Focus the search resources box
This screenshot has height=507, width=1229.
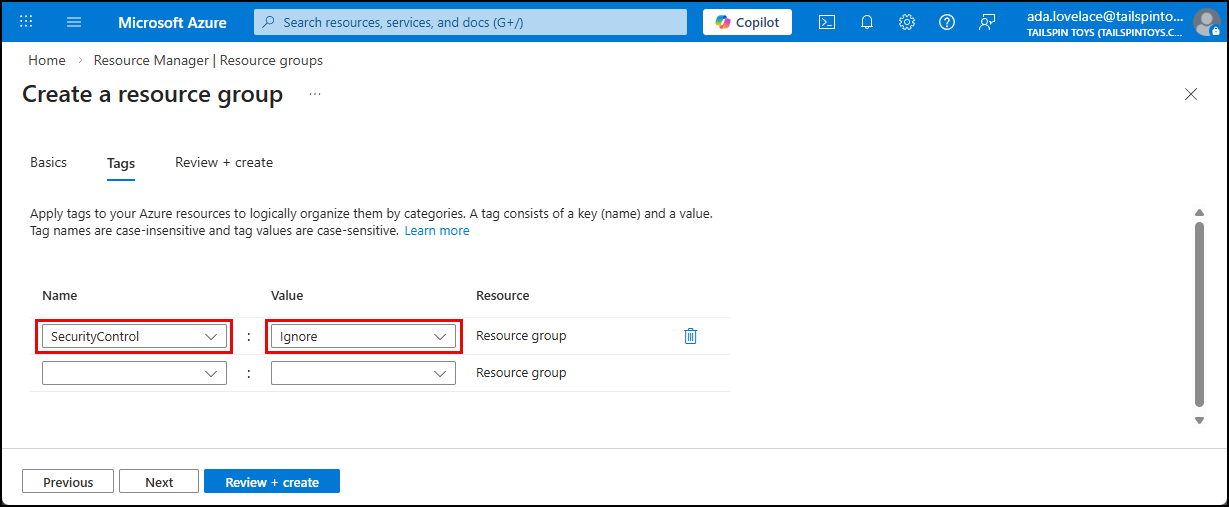click(x=470, y=22)
